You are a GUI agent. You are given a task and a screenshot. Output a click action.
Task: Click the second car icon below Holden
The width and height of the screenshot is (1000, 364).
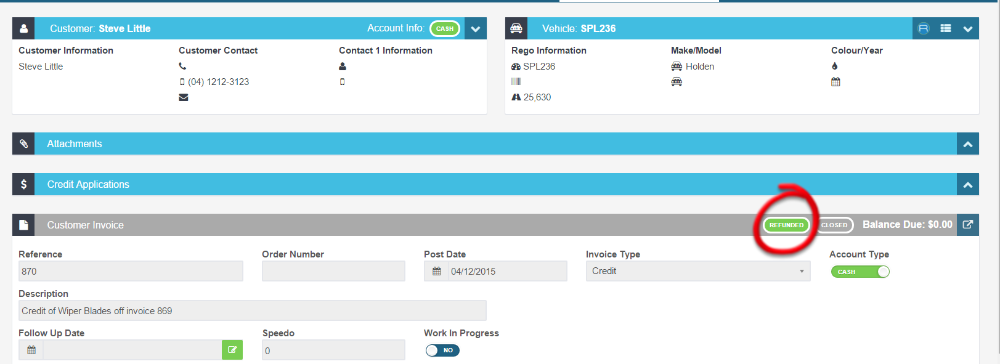pos(677,82)
